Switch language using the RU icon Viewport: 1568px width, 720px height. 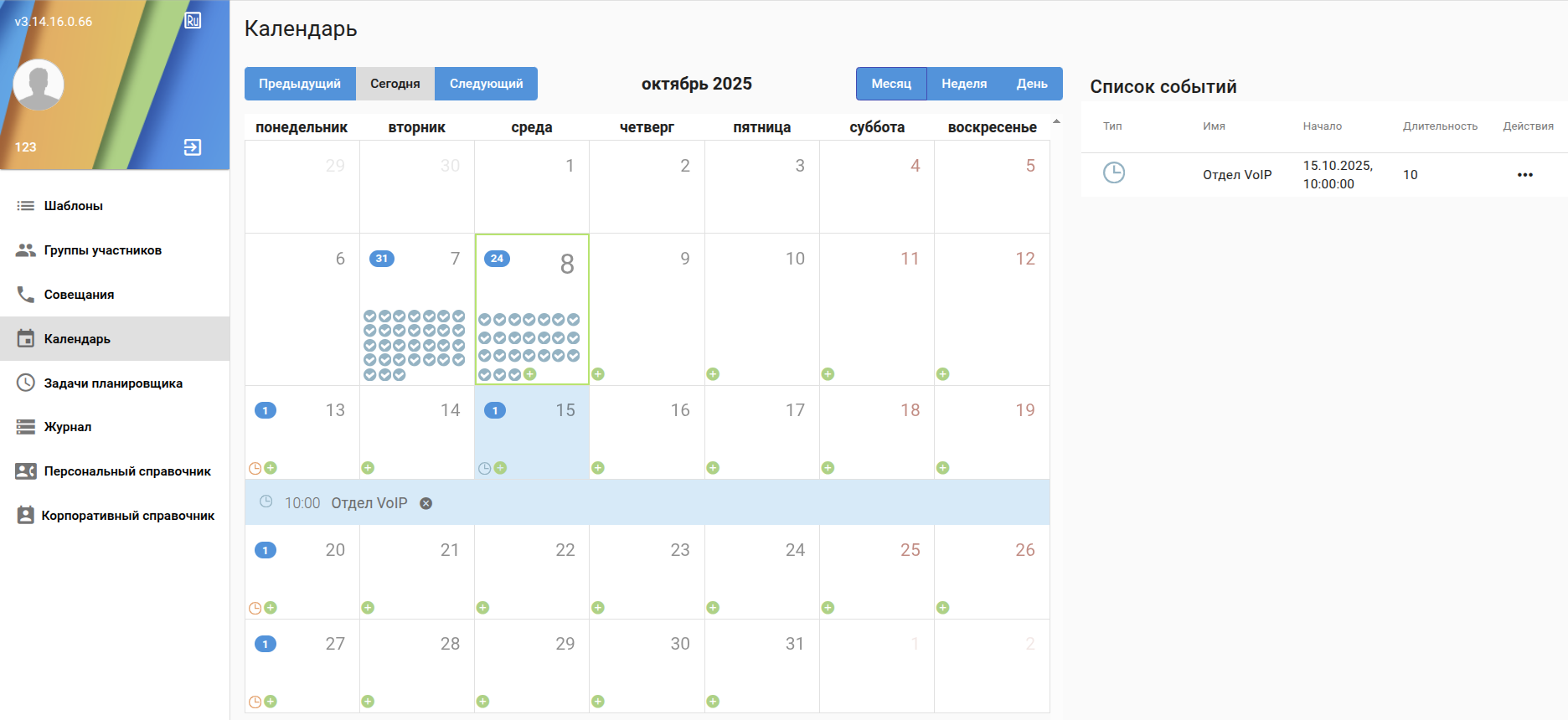point(193,21)
